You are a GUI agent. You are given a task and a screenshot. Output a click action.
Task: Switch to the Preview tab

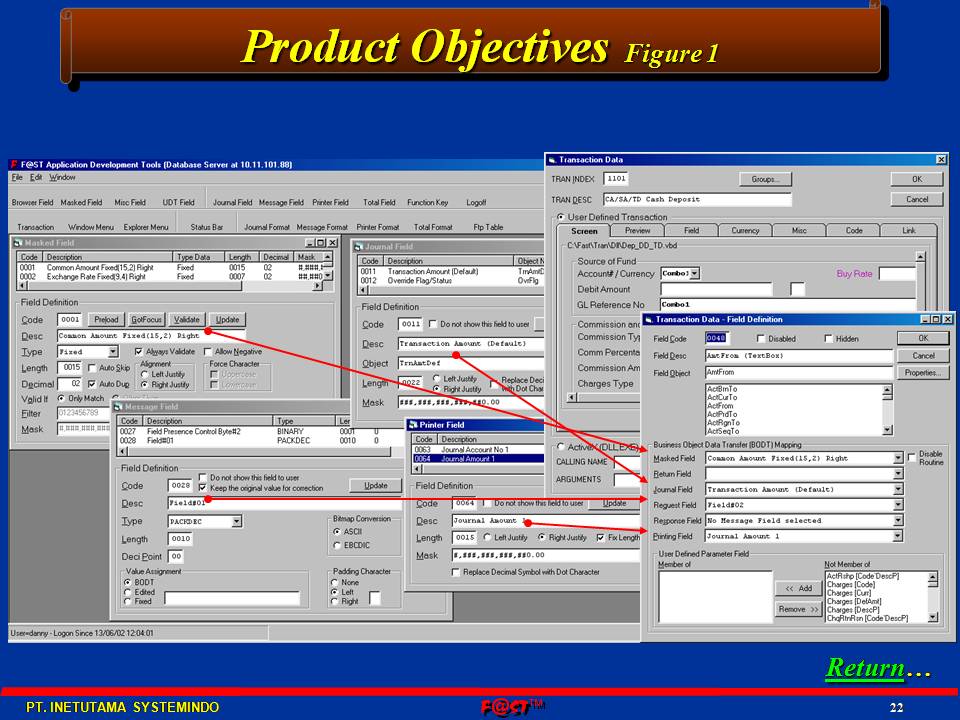[x=638, y=230]
